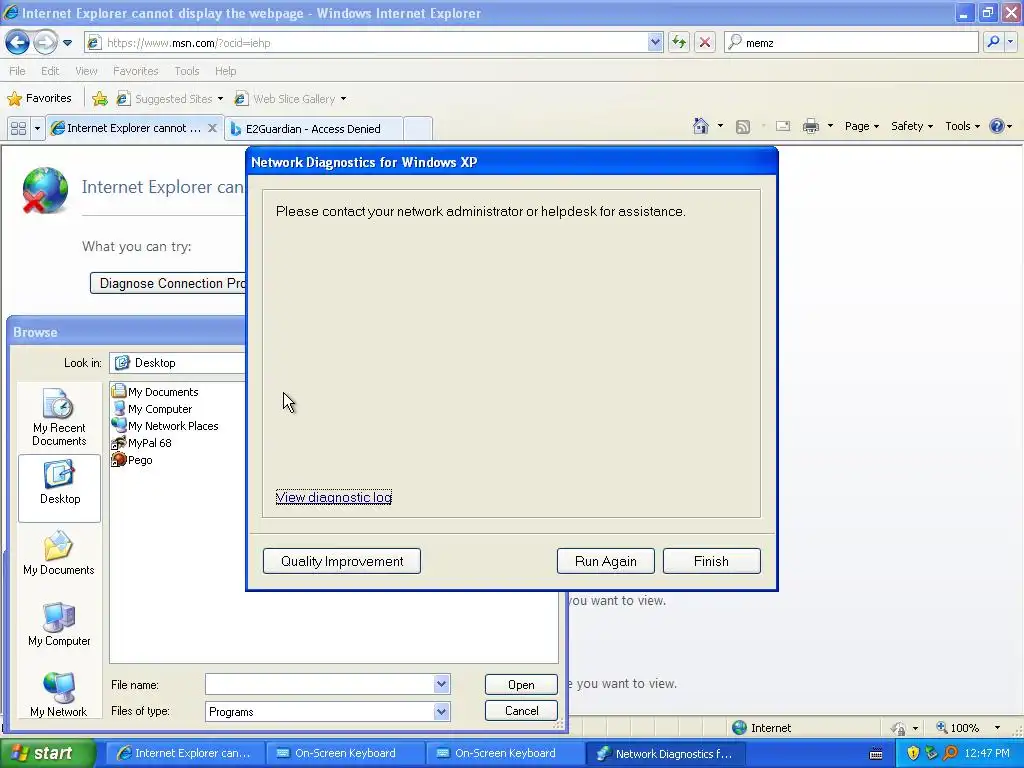
Task: Select the Pego shortcut
Action: point(133,460)
